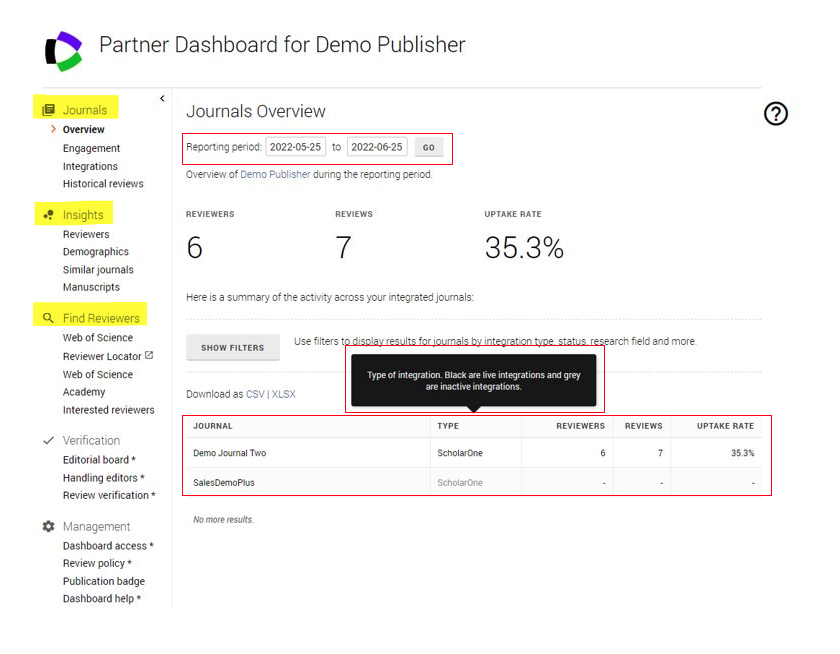Viewport: 840px width, 654px height.
Task: Open Find Reviewers section heading
Action: click(x=101, y=318)
